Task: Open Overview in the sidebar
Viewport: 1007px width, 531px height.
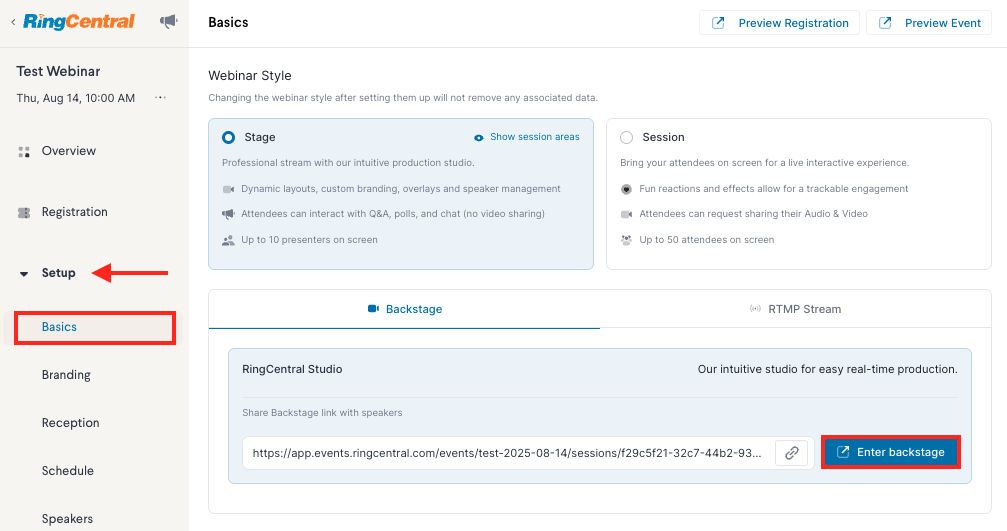Action: coord(69,151)
